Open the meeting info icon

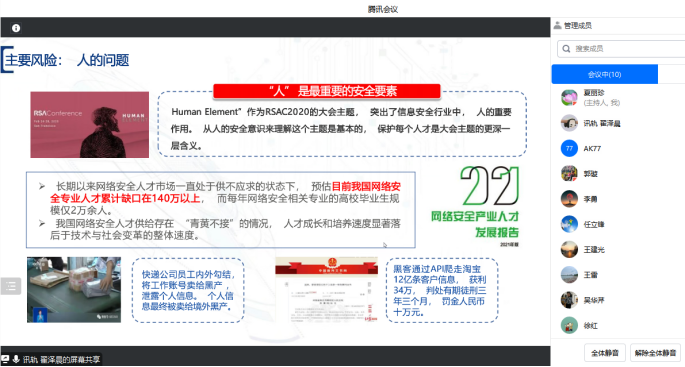coord(16,28)
